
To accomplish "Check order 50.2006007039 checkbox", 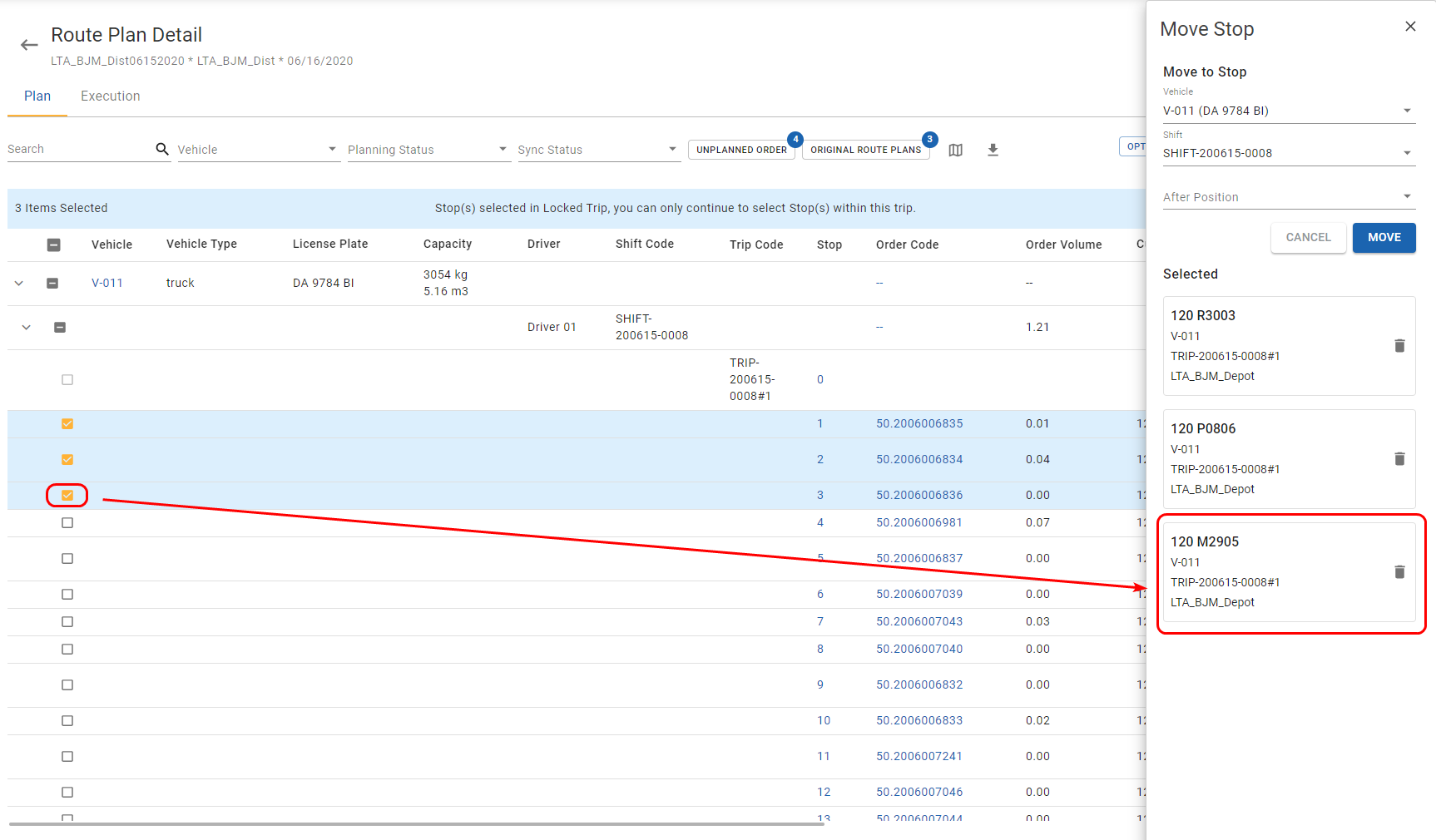I will (67, 594).
